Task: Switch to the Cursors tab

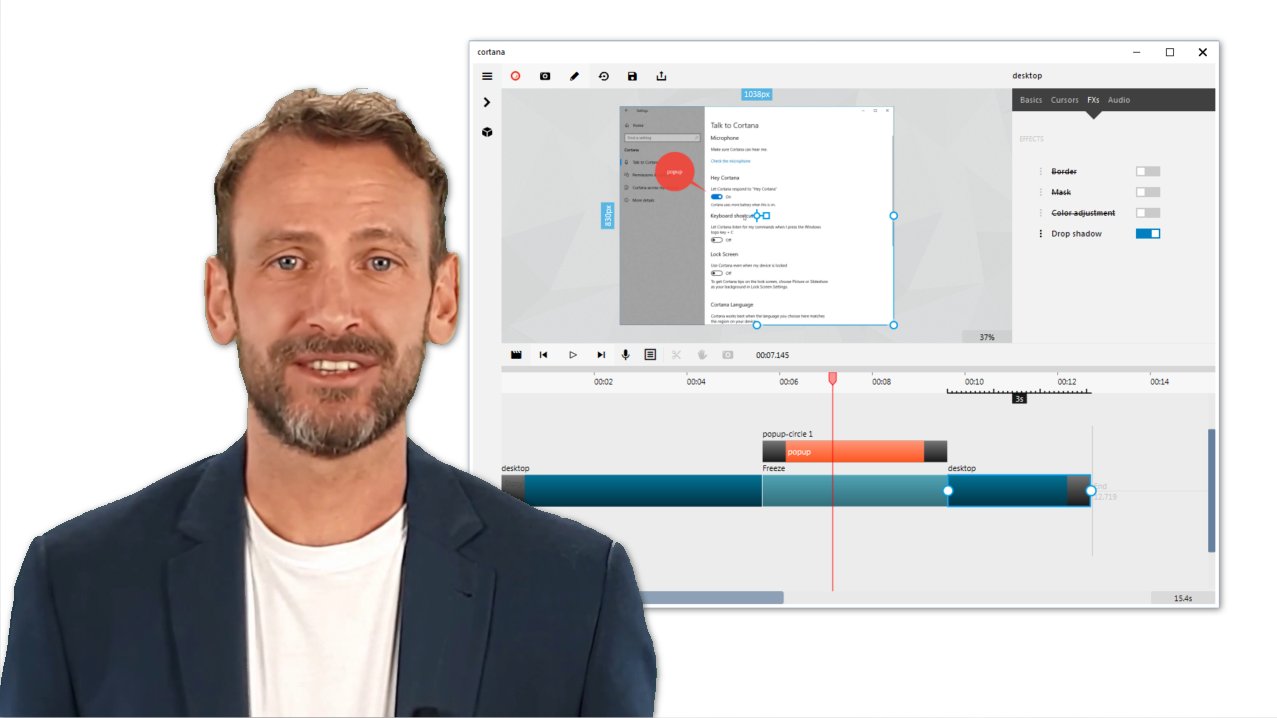Action: click(x=1065, y=99)
